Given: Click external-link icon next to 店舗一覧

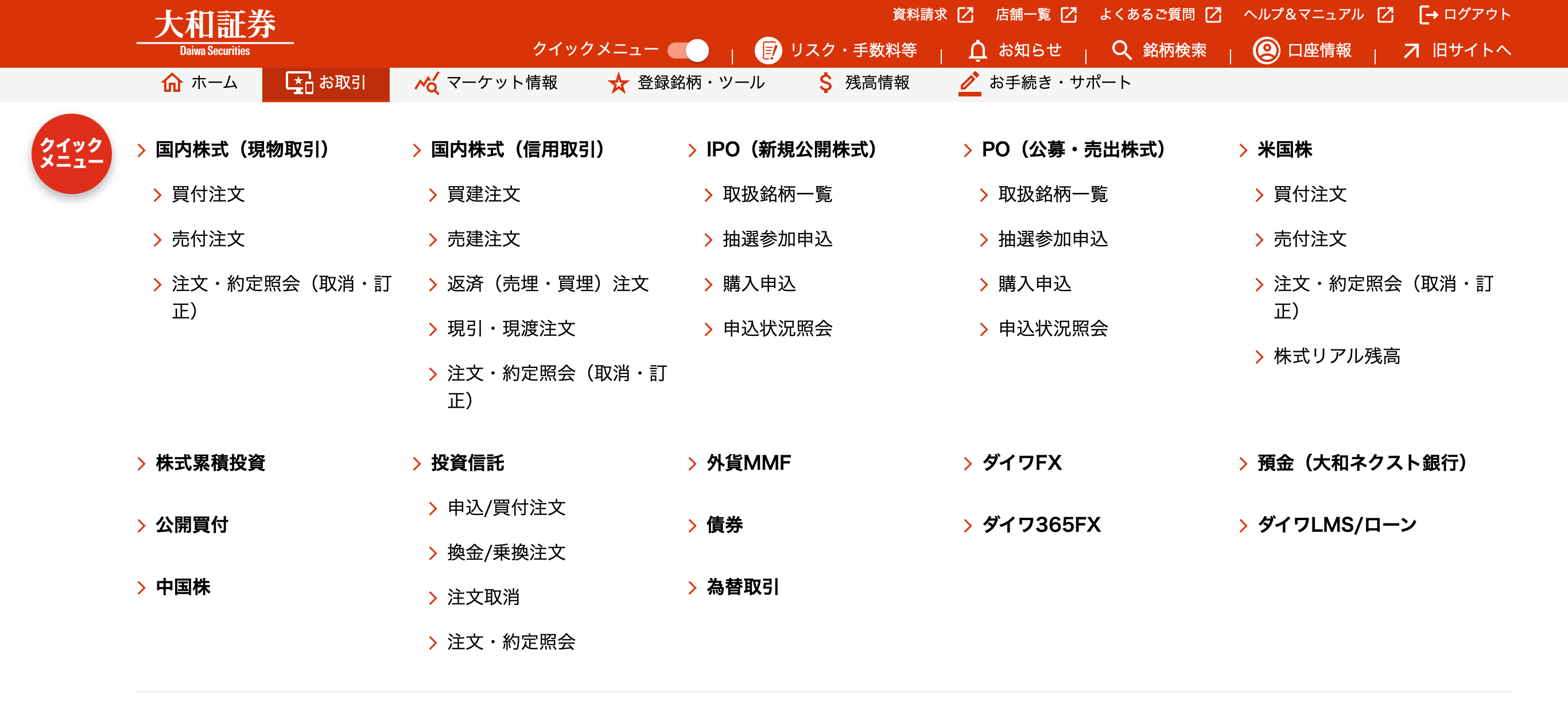Looking at the screenshot, I should click(1069, 14).
